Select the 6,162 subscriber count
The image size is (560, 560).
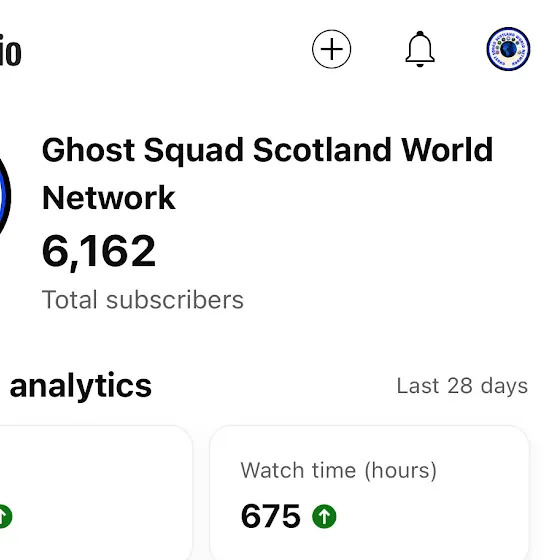tap(99, 251)
